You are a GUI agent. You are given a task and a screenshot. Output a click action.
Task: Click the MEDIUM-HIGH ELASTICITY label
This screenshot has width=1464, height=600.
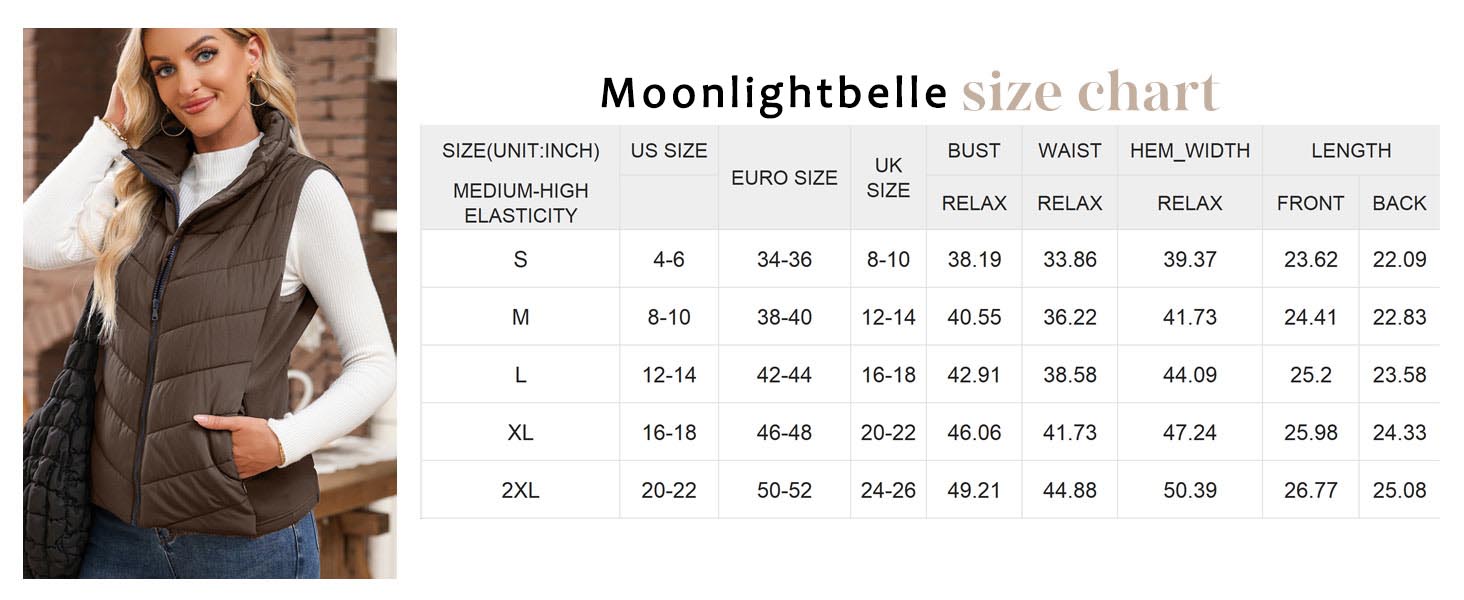[520, 203]
